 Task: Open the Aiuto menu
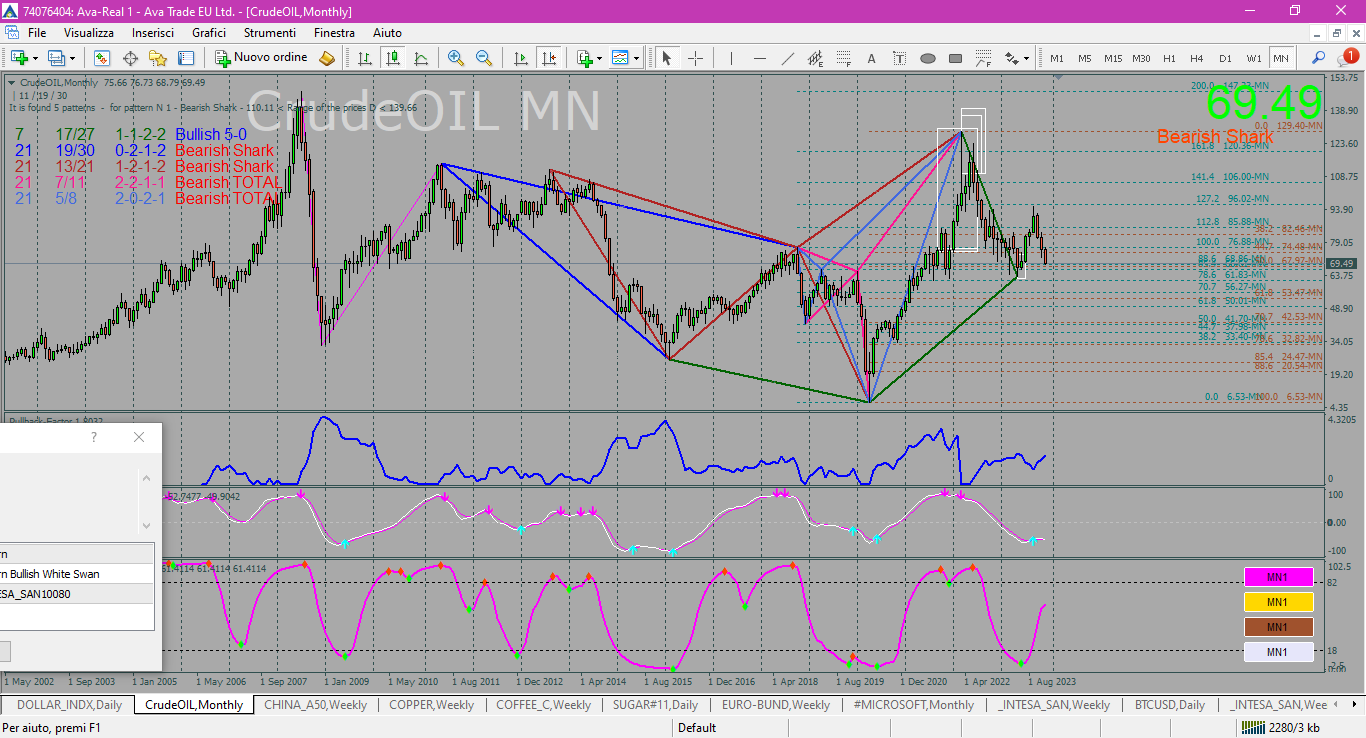click(387, 33)
